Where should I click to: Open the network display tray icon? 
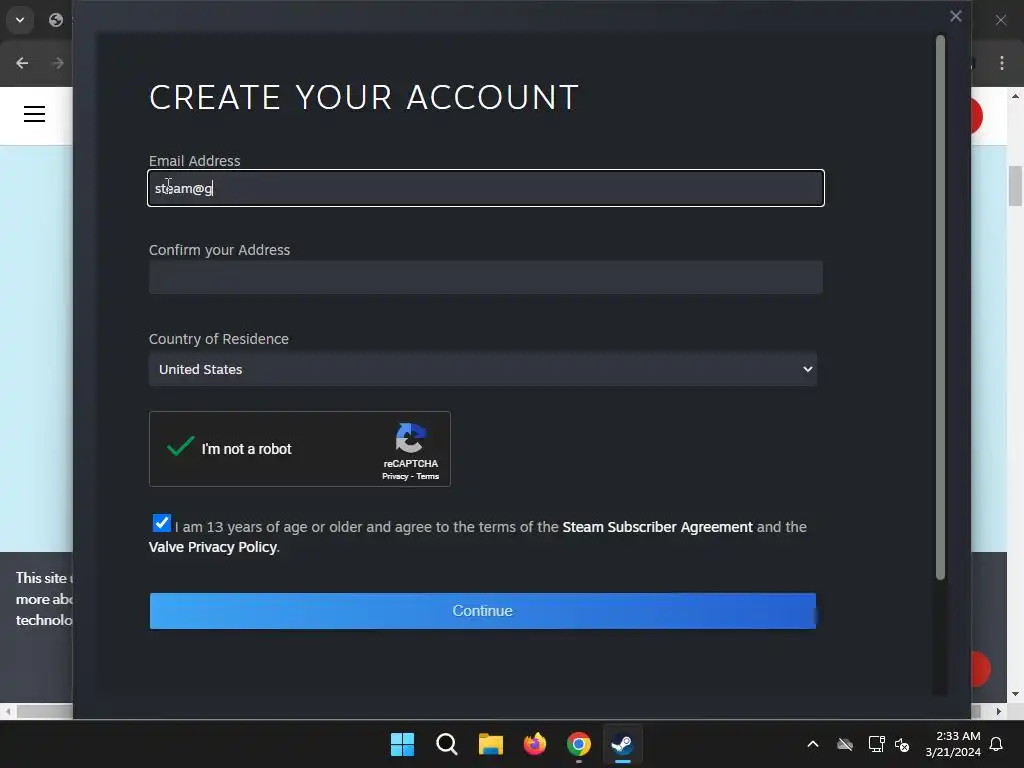[876, 744]
